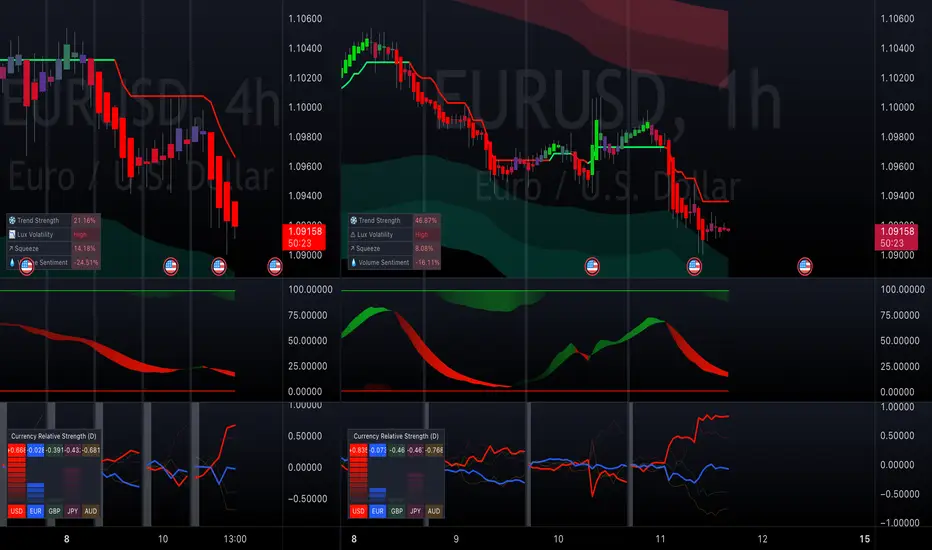Click the red 1.09158 price label on 4h axis

(x=304, y=237)
